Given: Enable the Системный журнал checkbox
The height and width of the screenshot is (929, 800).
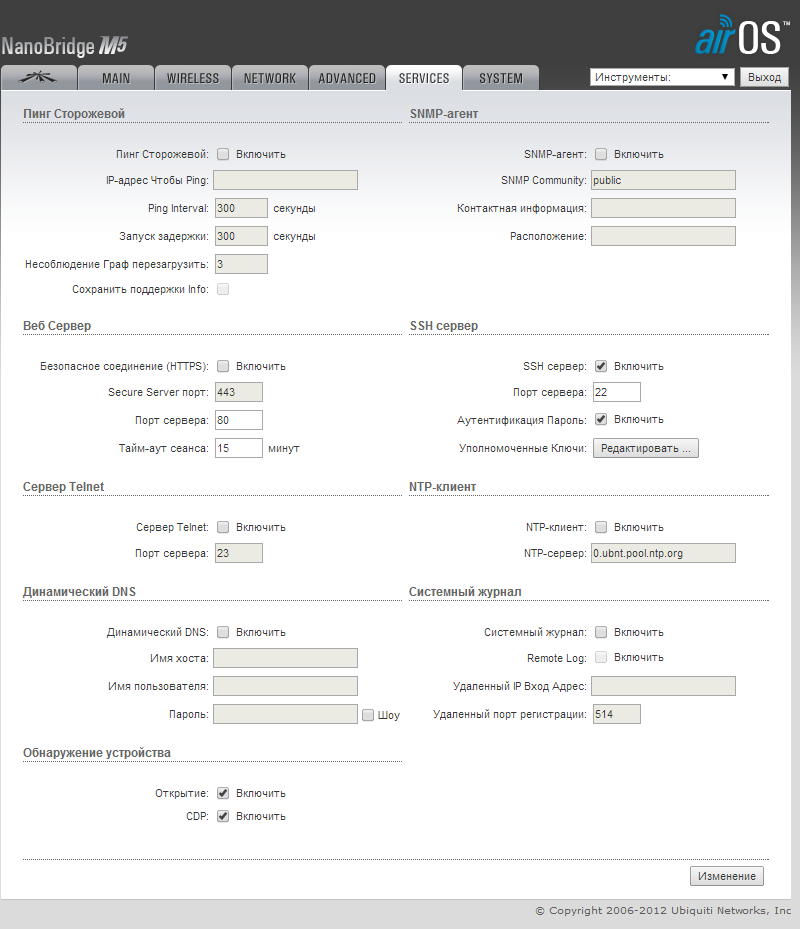Looking at the screenshot, I should pyautogui.click(x=601, y=632).
